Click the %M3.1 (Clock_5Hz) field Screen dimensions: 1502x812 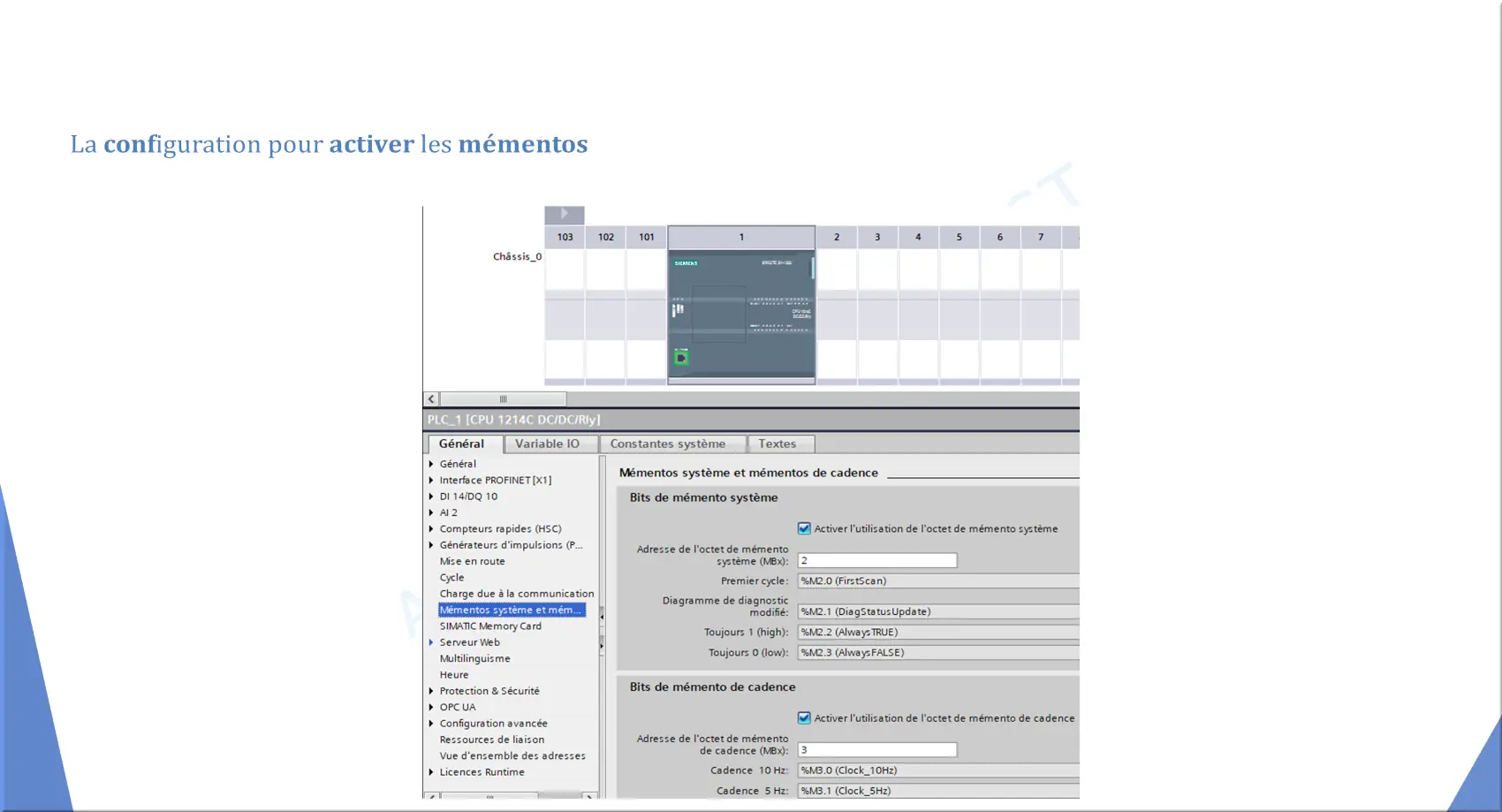[938, 791]
